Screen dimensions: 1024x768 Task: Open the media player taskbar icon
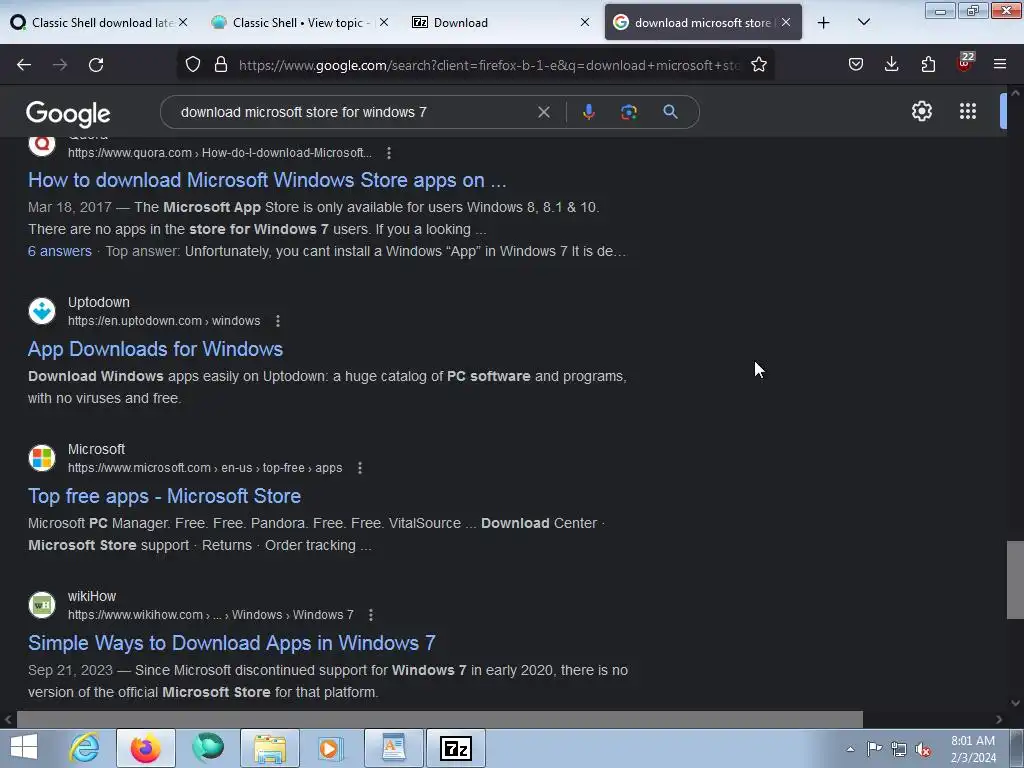(332, 748)
